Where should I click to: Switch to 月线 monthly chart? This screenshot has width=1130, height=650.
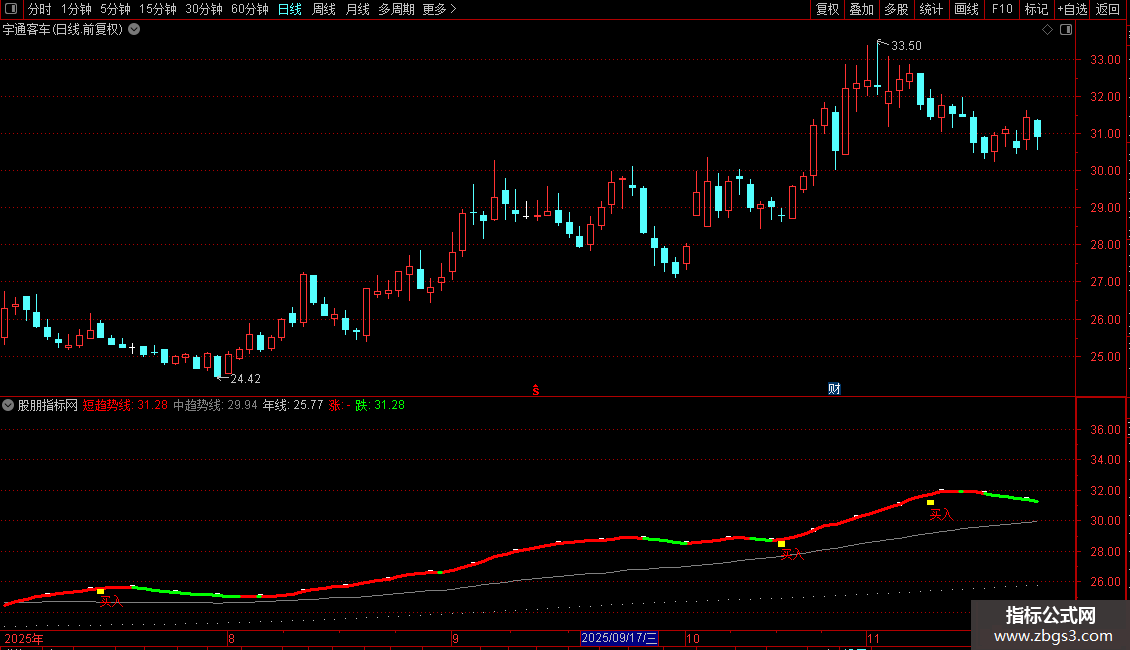(357, 9)
